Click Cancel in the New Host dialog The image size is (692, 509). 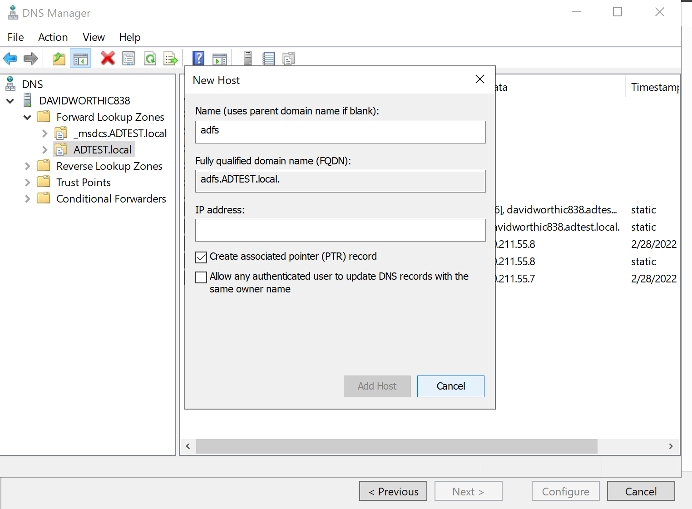pos(450,386)
